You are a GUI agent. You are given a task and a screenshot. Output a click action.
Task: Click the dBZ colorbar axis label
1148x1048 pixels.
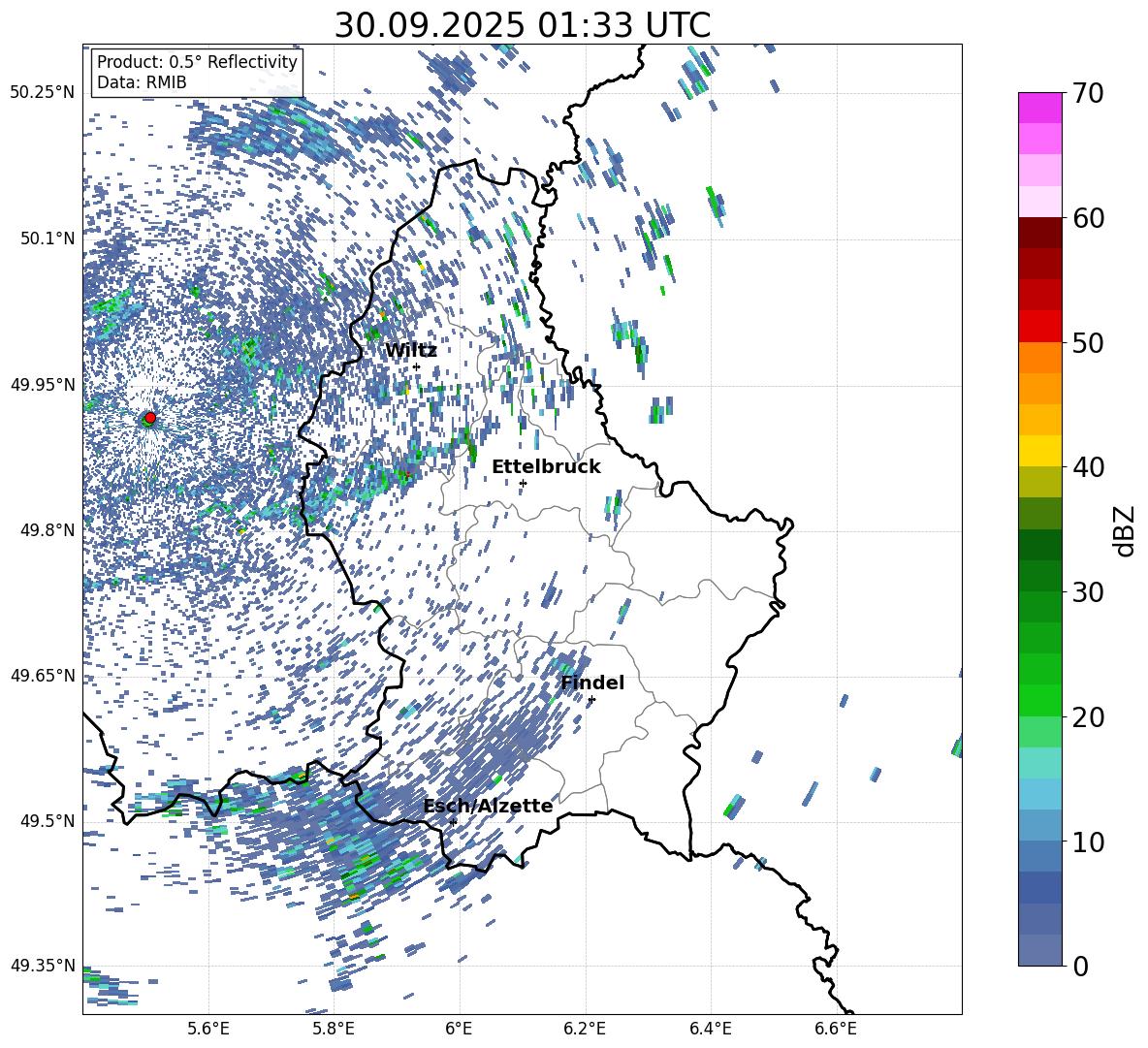pos(1125,530)
